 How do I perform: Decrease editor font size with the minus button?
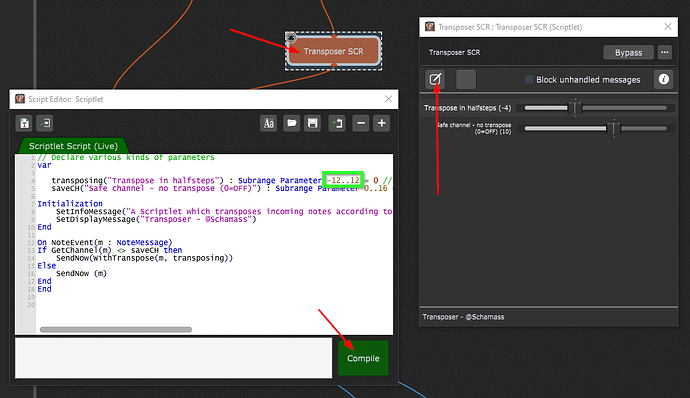click(x=361, y=123)
